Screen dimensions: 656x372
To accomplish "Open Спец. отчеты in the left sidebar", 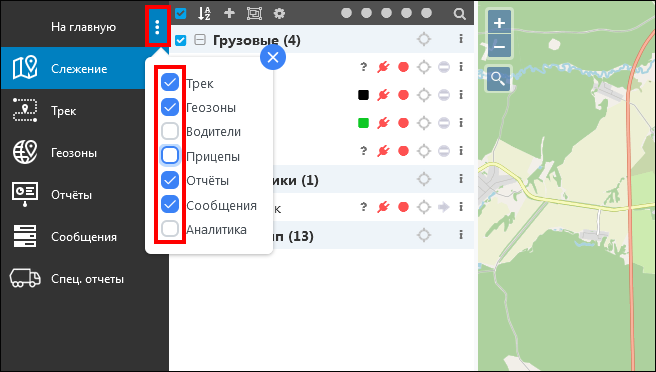I will pyautogui.click(x=85, y=279).
